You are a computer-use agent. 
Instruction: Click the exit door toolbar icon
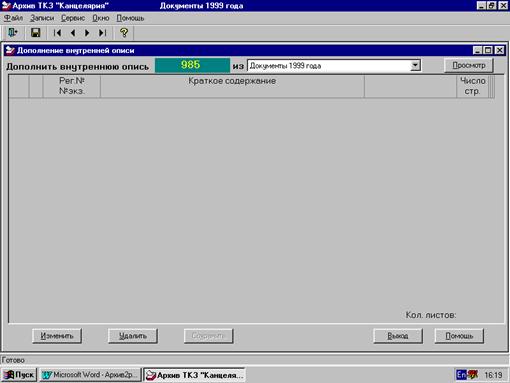[12, 33]
